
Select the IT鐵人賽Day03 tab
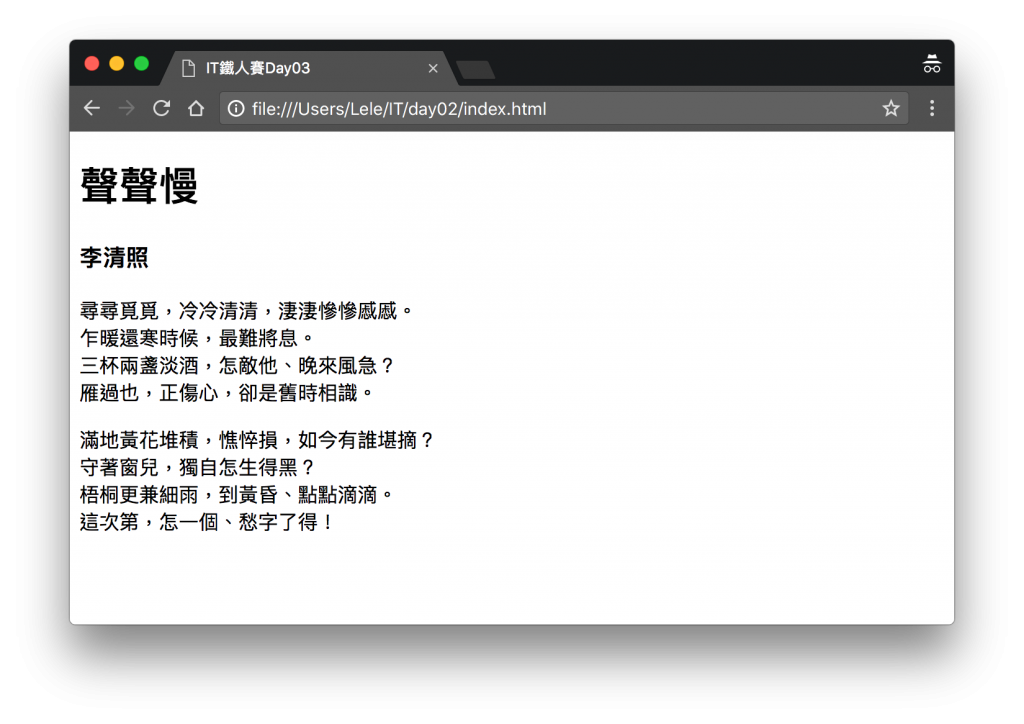[308, 68]
